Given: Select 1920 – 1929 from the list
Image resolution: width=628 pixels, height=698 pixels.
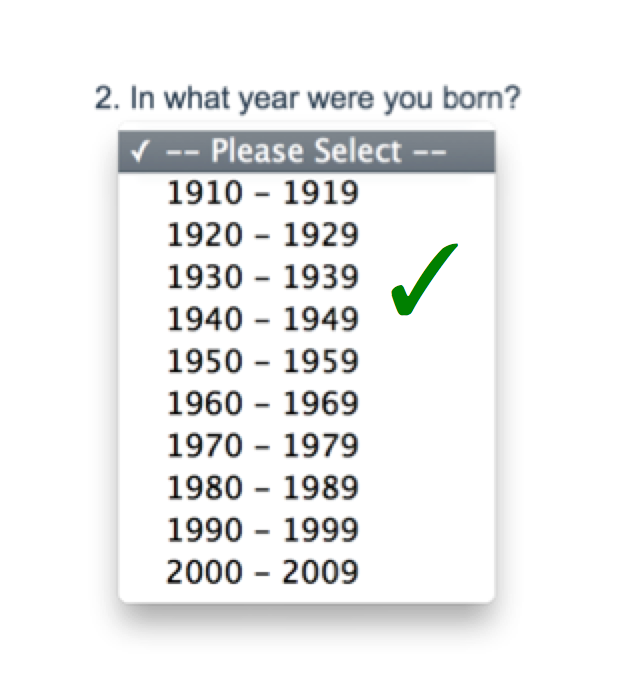Looking at the screenshot, I should [x=262, y=235].
